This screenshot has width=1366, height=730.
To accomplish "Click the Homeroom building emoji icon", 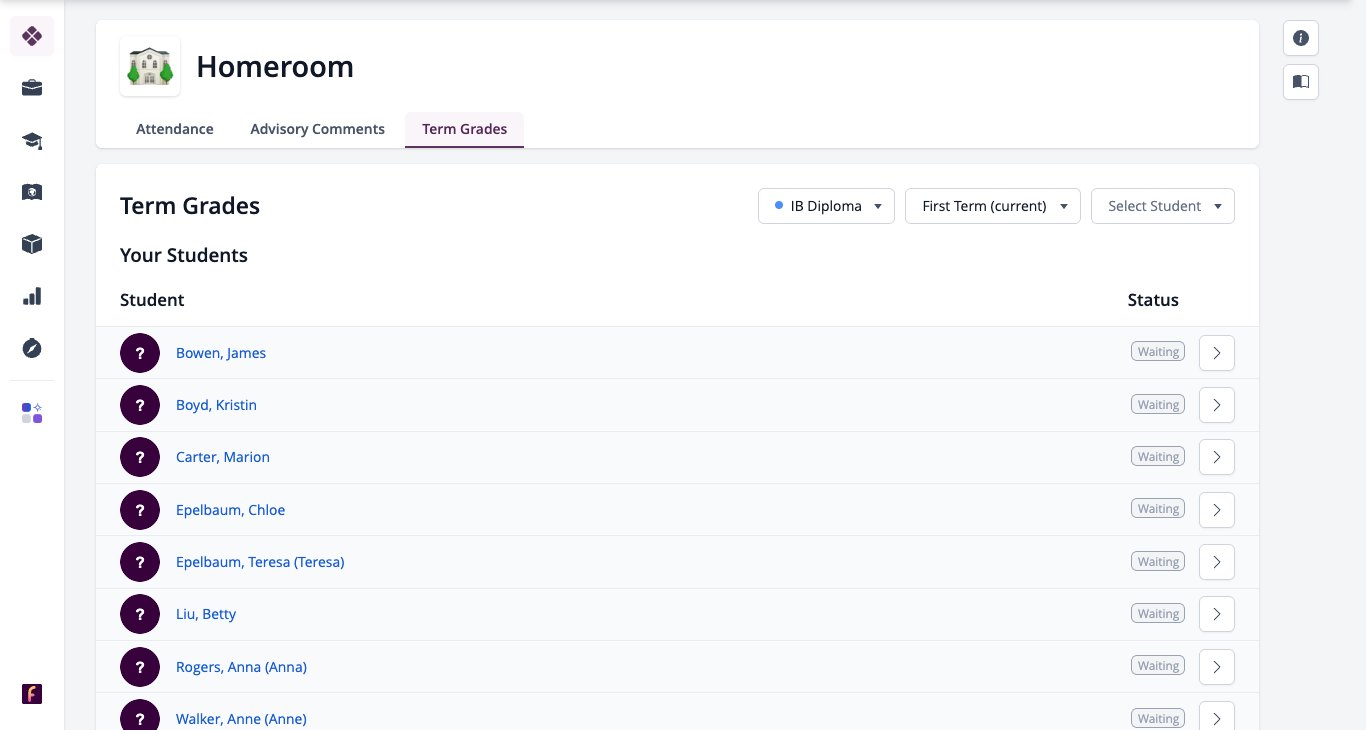I will pyautogui.click(x=150, y=67).
